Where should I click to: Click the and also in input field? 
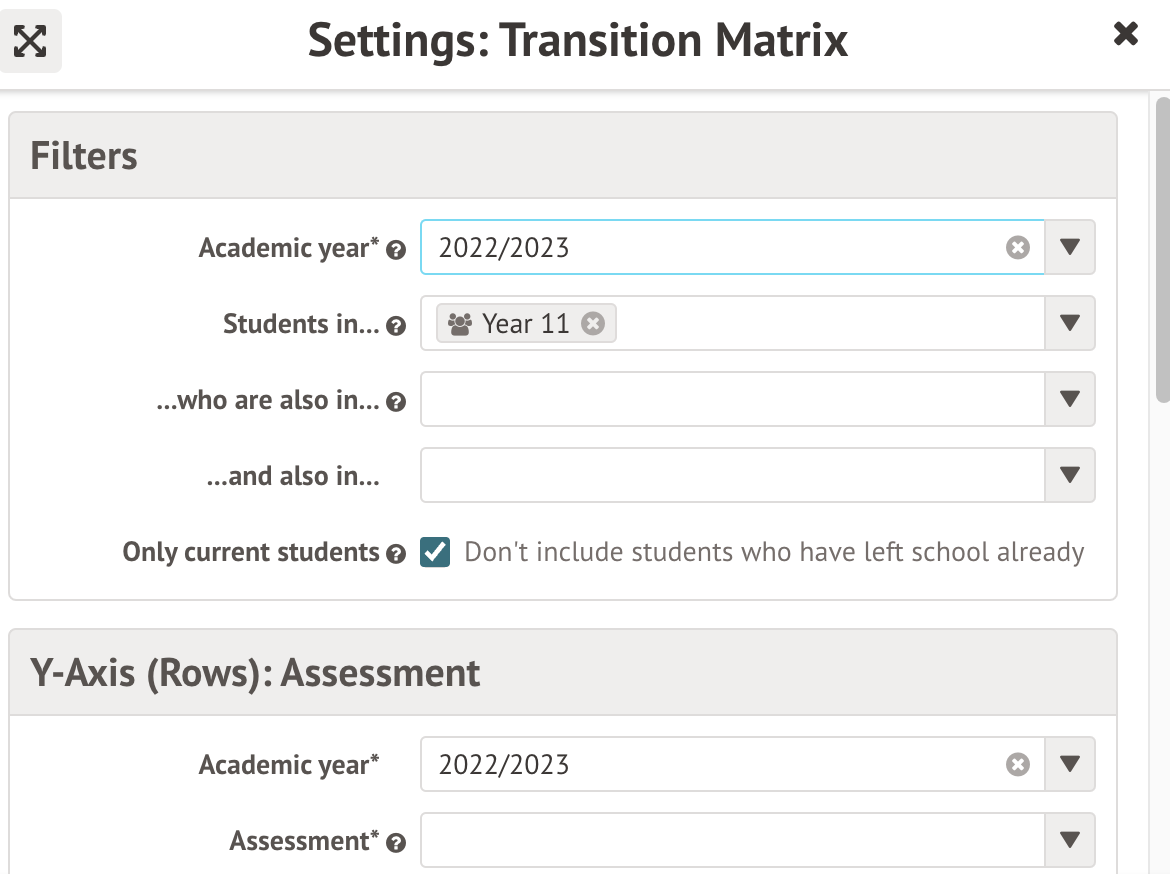pos(732,476)
